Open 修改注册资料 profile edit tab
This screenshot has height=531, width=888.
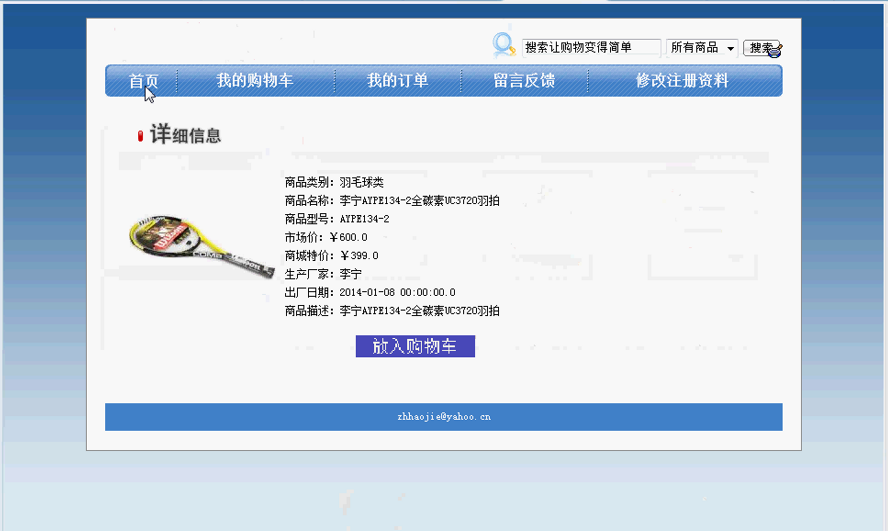pyautogui.click(x=682, y=80)
